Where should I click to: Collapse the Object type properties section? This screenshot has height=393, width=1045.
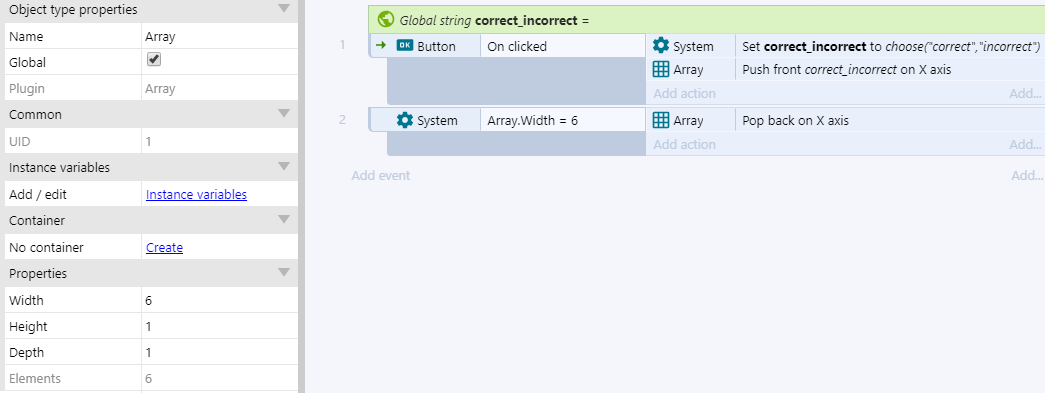[x=284, y=9]
